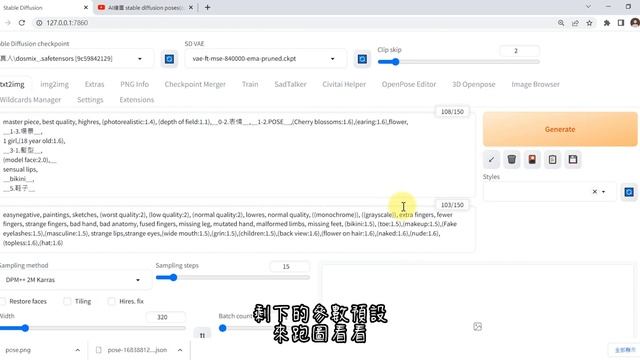Enable Restore faces checkbox

(x=3, y=301)
